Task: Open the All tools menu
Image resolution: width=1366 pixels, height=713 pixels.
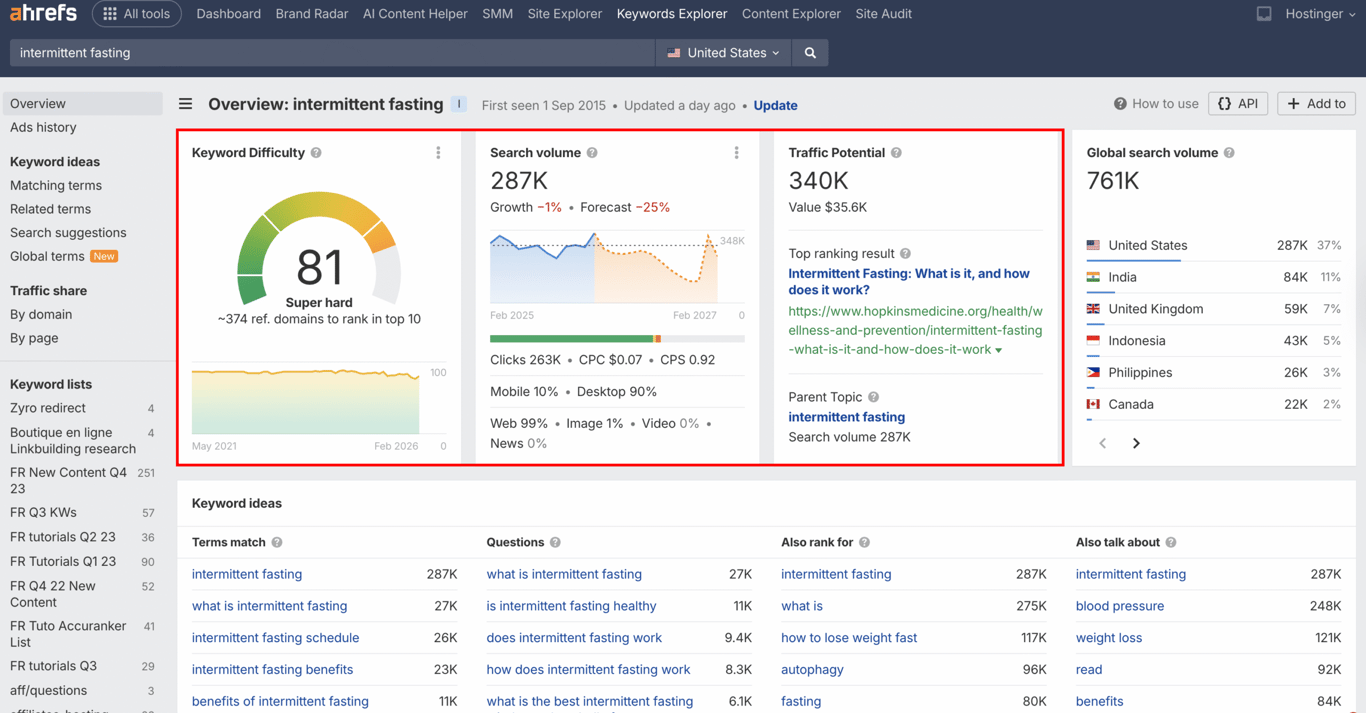Action: [136, 14]
